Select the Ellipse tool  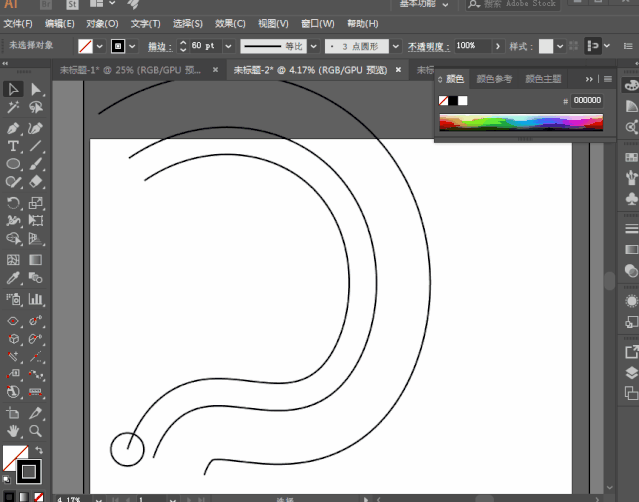[x=13, y=164]
